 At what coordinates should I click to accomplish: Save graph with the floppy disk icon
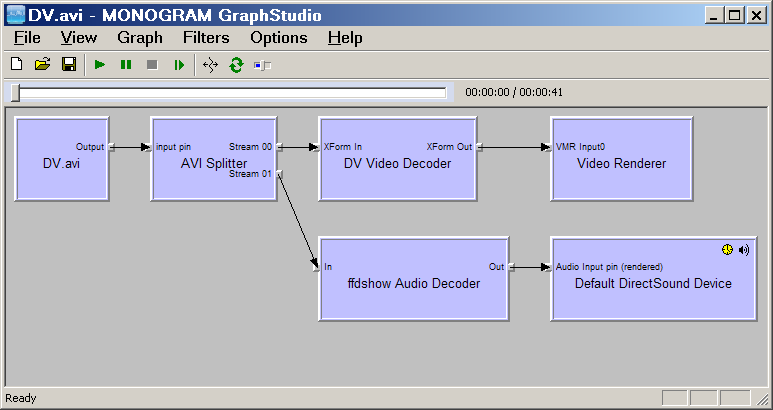coord(69,65)
